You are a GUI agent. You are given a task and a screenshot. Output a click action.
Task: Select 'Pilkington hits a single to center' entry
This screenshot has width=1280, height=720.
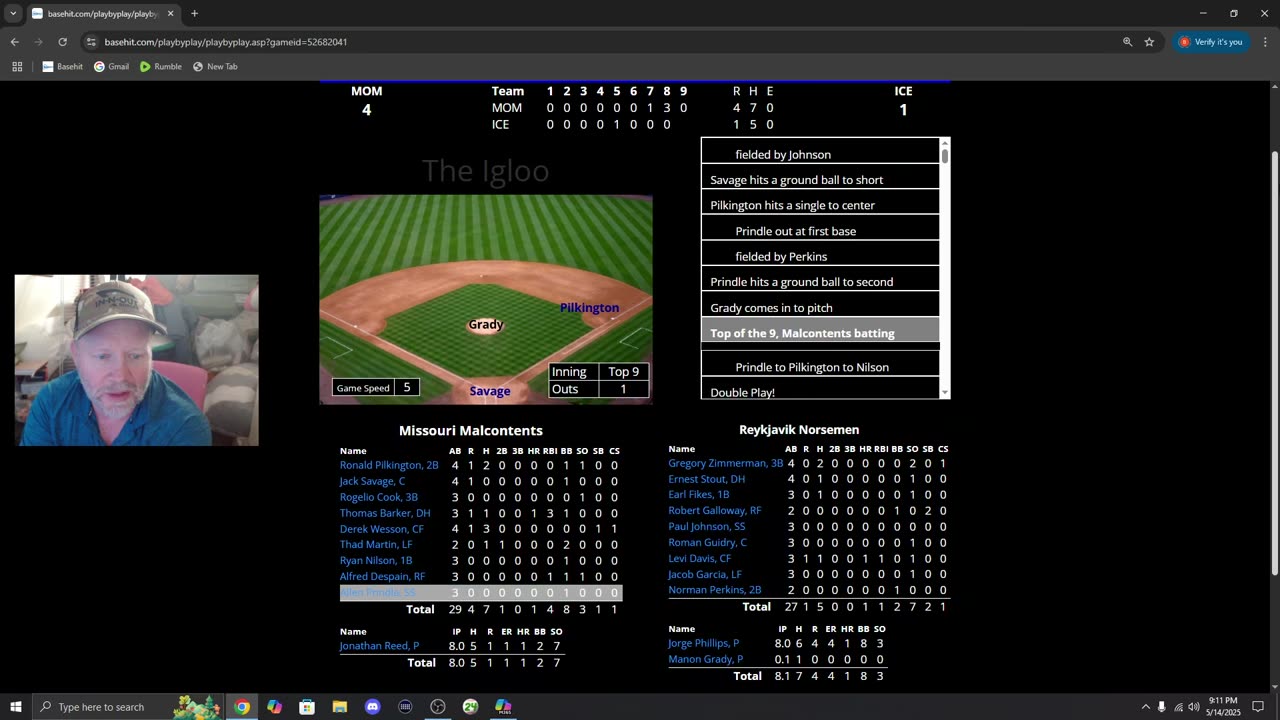(820, 205)
